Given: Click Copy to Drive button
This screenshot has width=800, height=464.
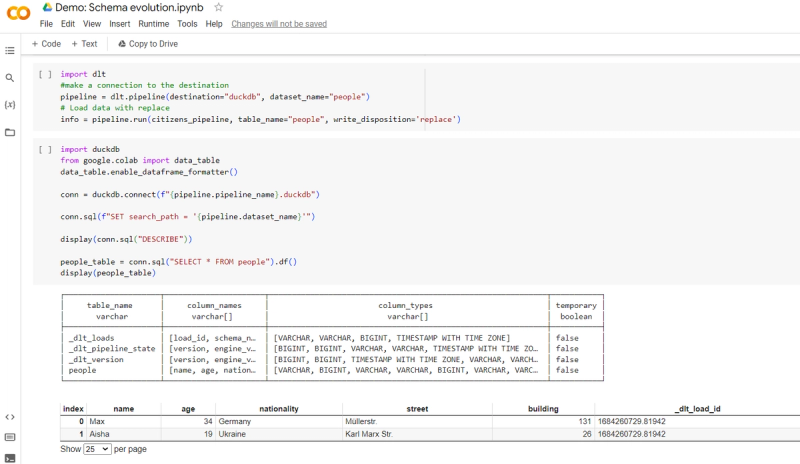Looking at the screenshot, I should pyautogui.click(x=148, y=44).
